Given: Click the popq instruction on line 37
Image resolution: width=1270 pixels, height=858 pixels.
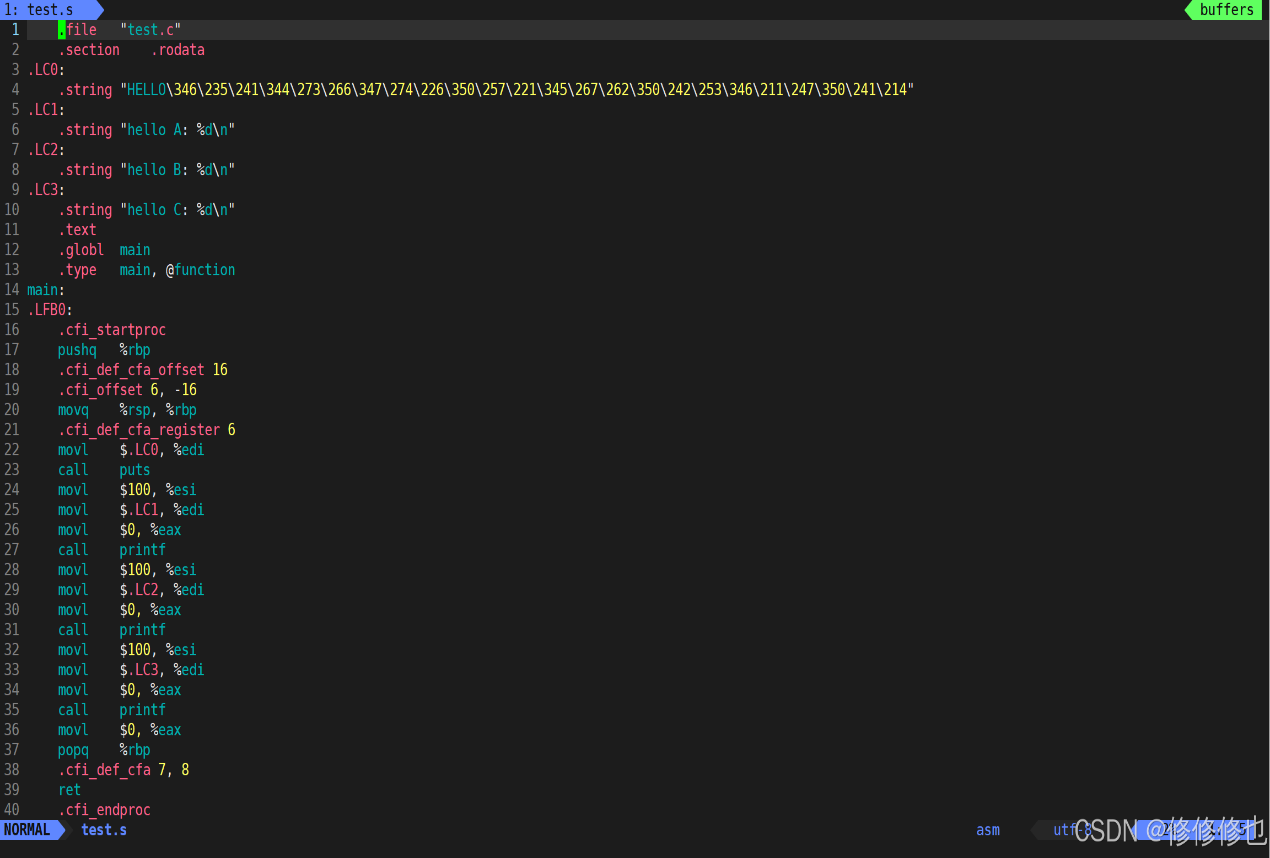Looking at the screenshot, I should [73, 750].
